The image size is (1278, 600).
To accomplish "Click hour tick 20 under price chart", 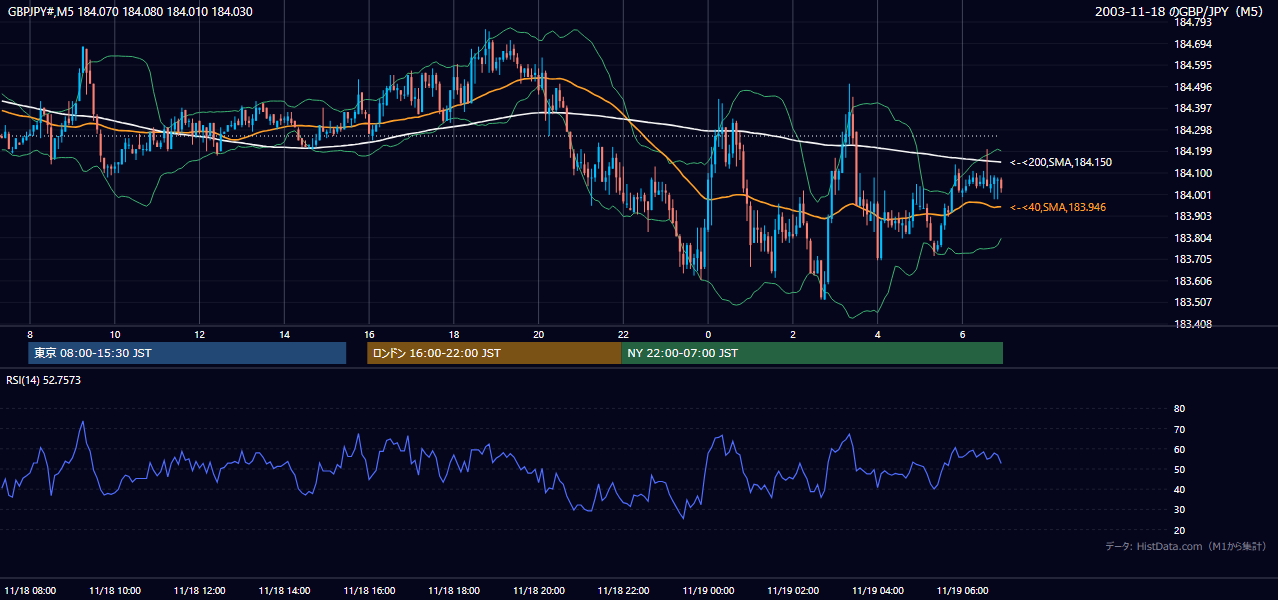I will coord(539,334).
